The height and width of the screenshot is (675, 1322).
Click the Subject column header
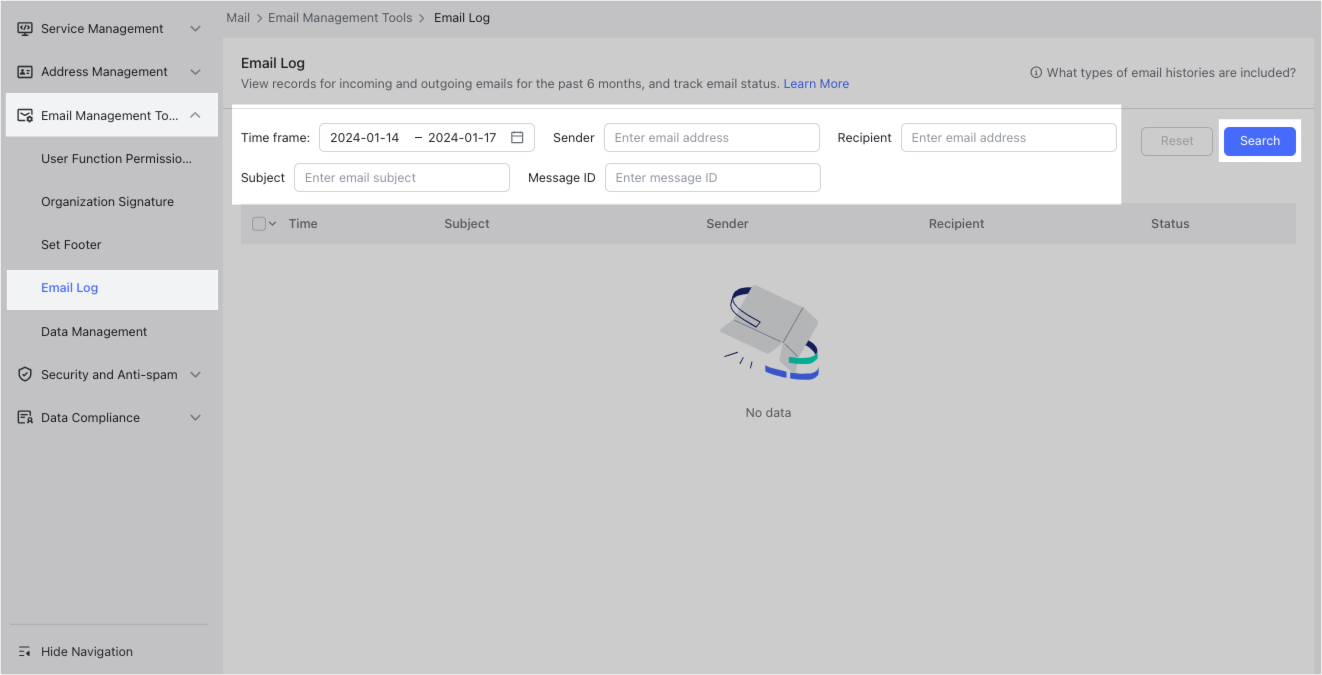tap(467, 224)
